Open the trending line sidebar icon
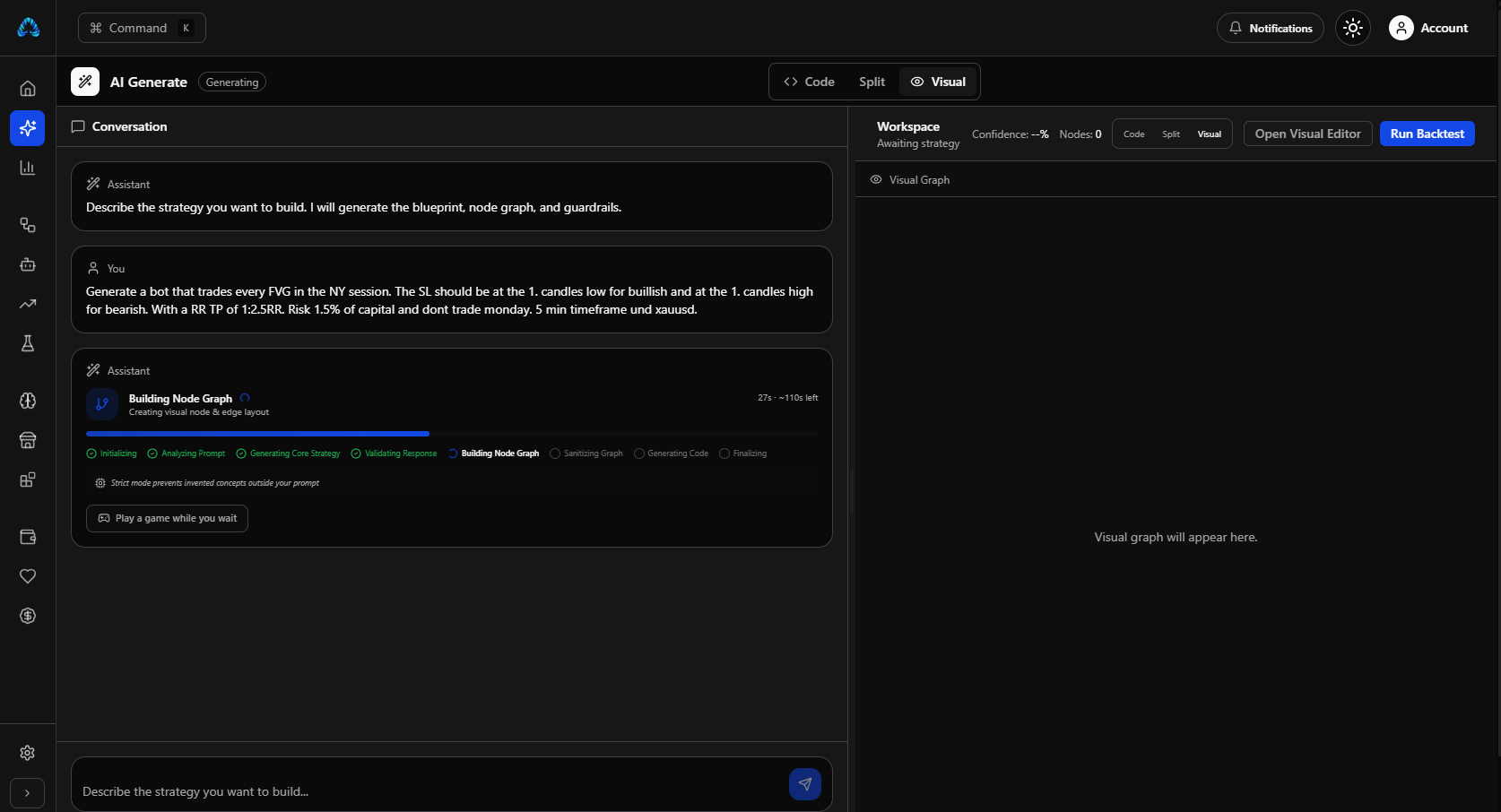Screen dimensions: 1501x812 [28, 304]
